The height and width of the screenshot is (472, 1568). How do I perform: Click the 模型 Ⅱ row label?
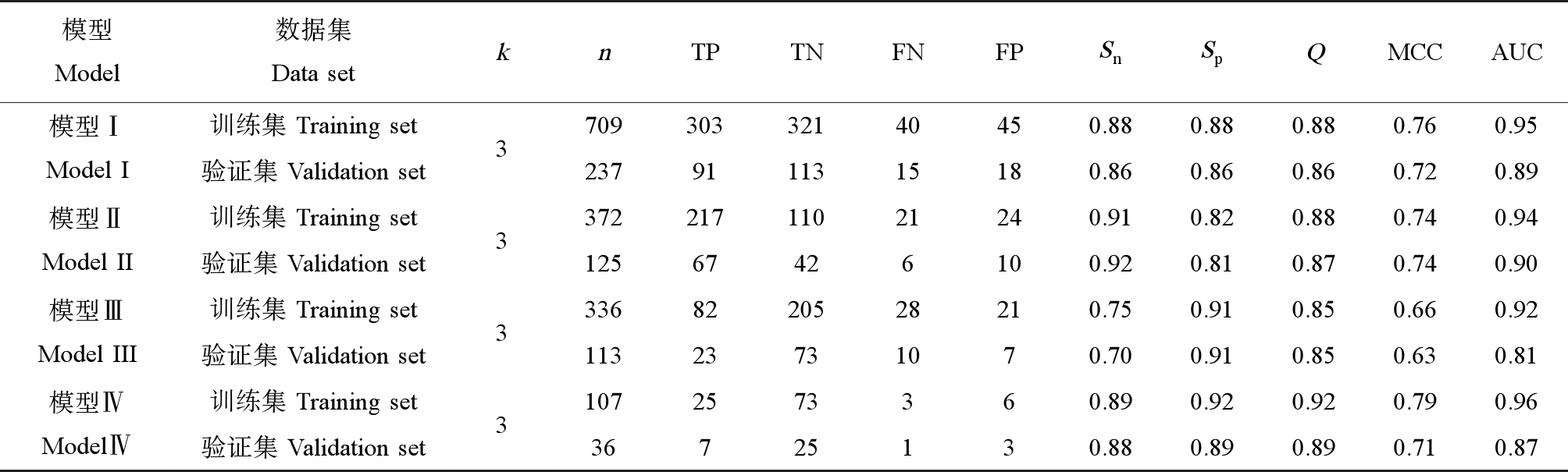coord(85,218)
